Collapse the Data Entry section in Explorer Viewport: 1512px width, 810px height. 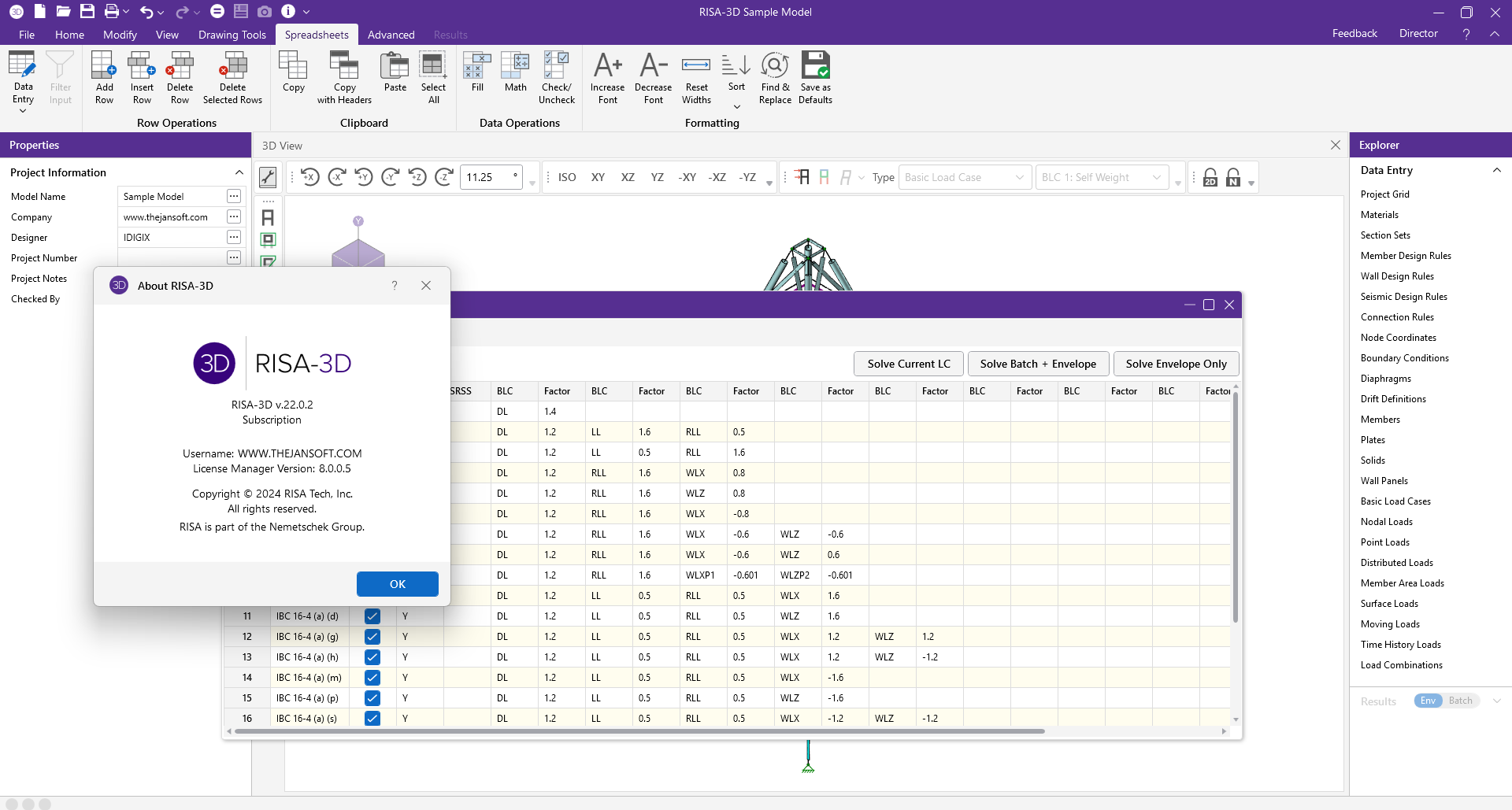(1496, 170)
